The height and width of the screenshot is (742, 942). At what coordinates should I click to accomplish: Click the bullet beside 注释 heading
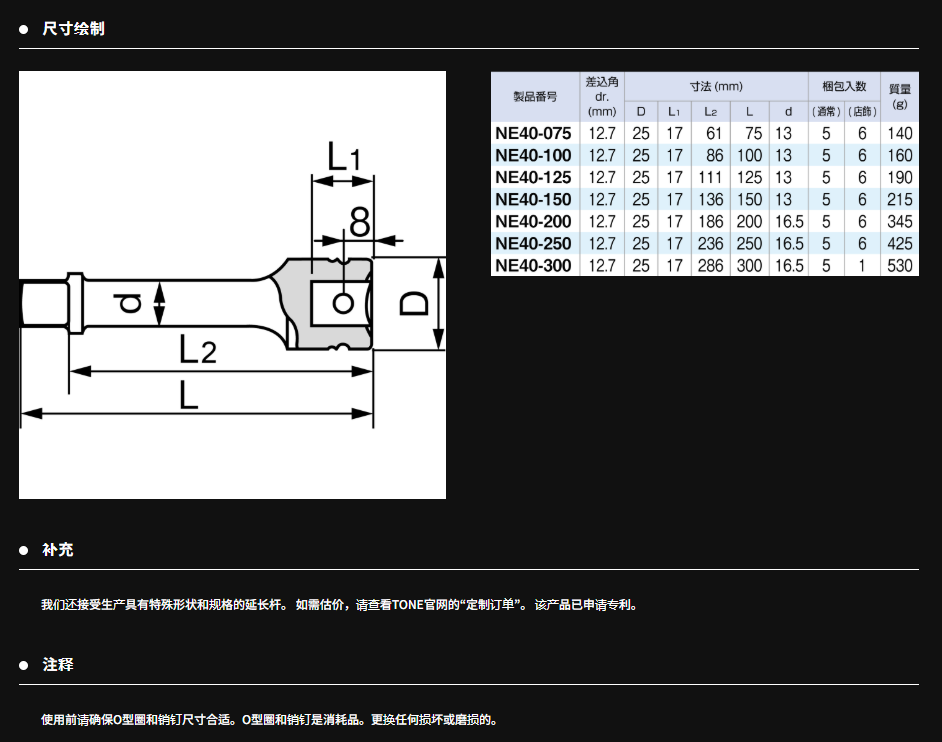pos(23,665)
